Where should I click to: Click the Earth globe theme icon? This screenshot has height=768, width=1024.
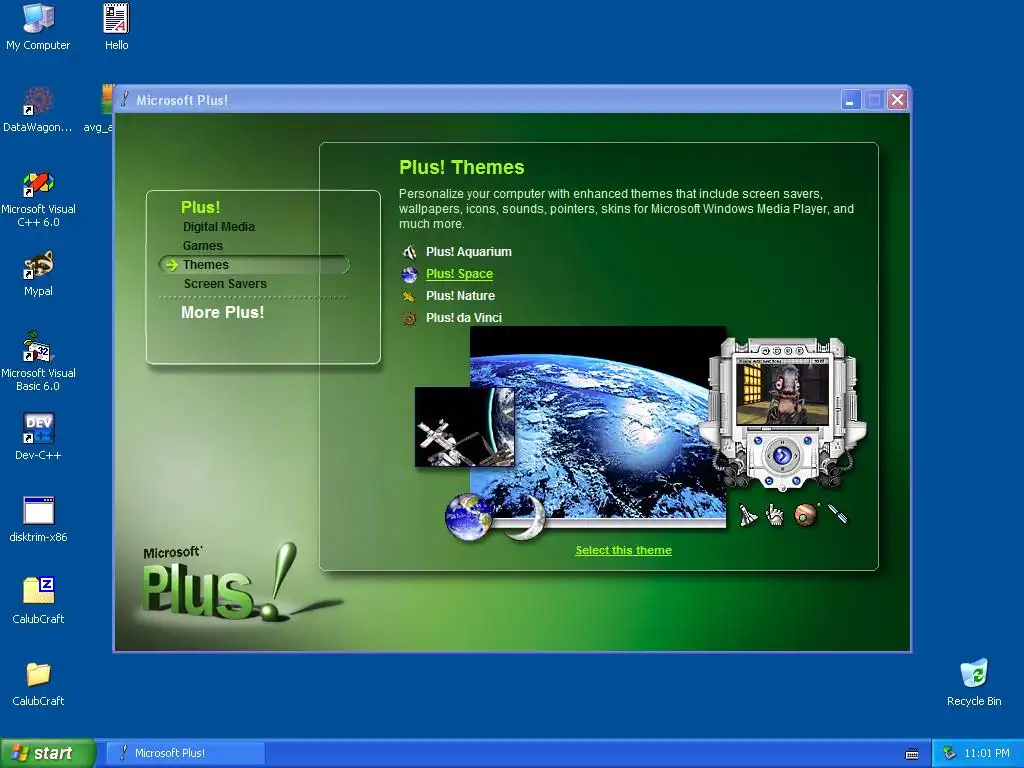point(468,517)
